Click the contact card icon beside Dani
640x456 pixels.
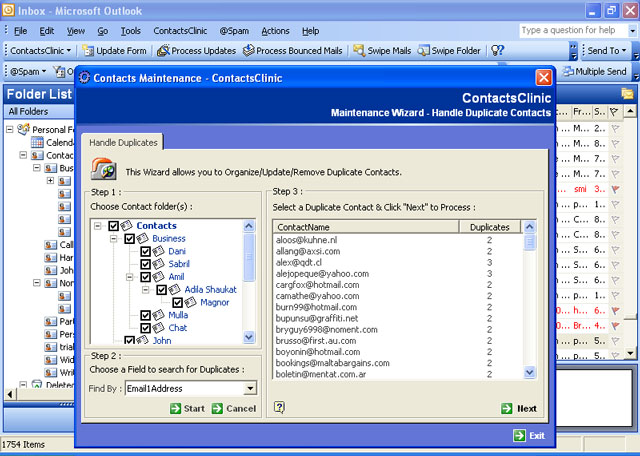[x=158, y=251]
